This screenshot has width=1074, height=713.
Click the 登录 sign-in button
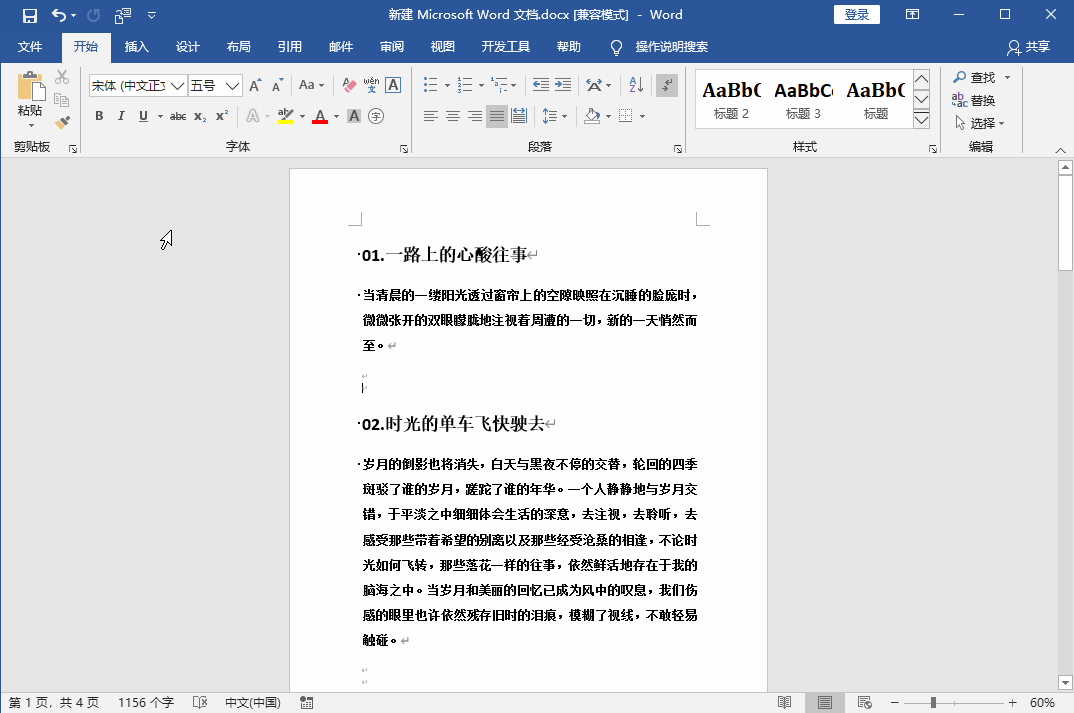click(x=856, y=14)
